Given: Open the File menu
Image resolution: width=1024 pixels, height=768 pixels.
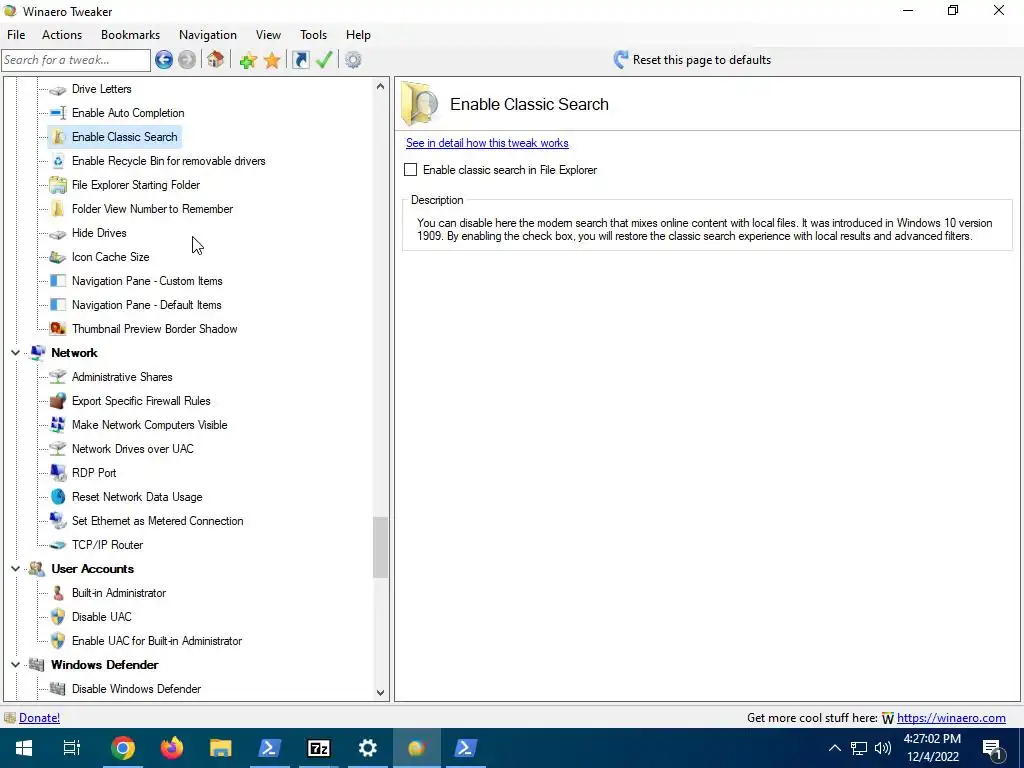Looking at the screenshot, I should (16, 35).
